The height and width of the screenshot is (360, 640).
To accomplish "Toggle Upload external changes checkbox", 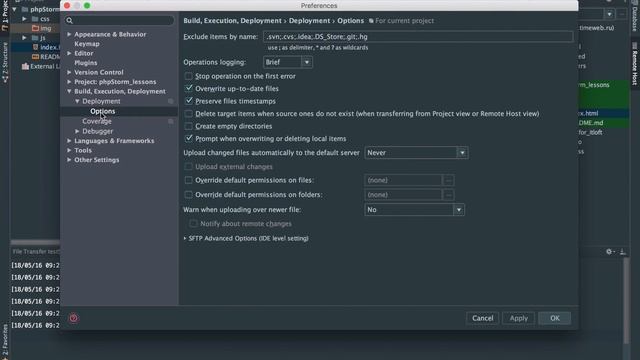I will 189,167.
